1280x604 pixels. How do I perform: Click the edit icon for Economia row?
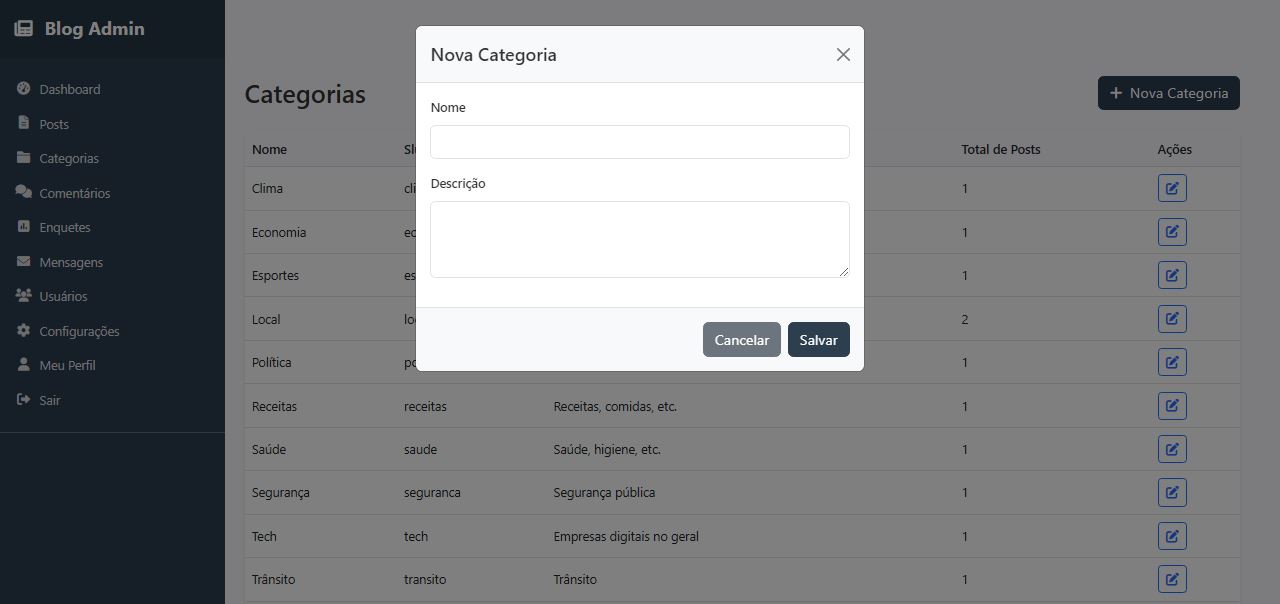click(x=1172, y=232)
